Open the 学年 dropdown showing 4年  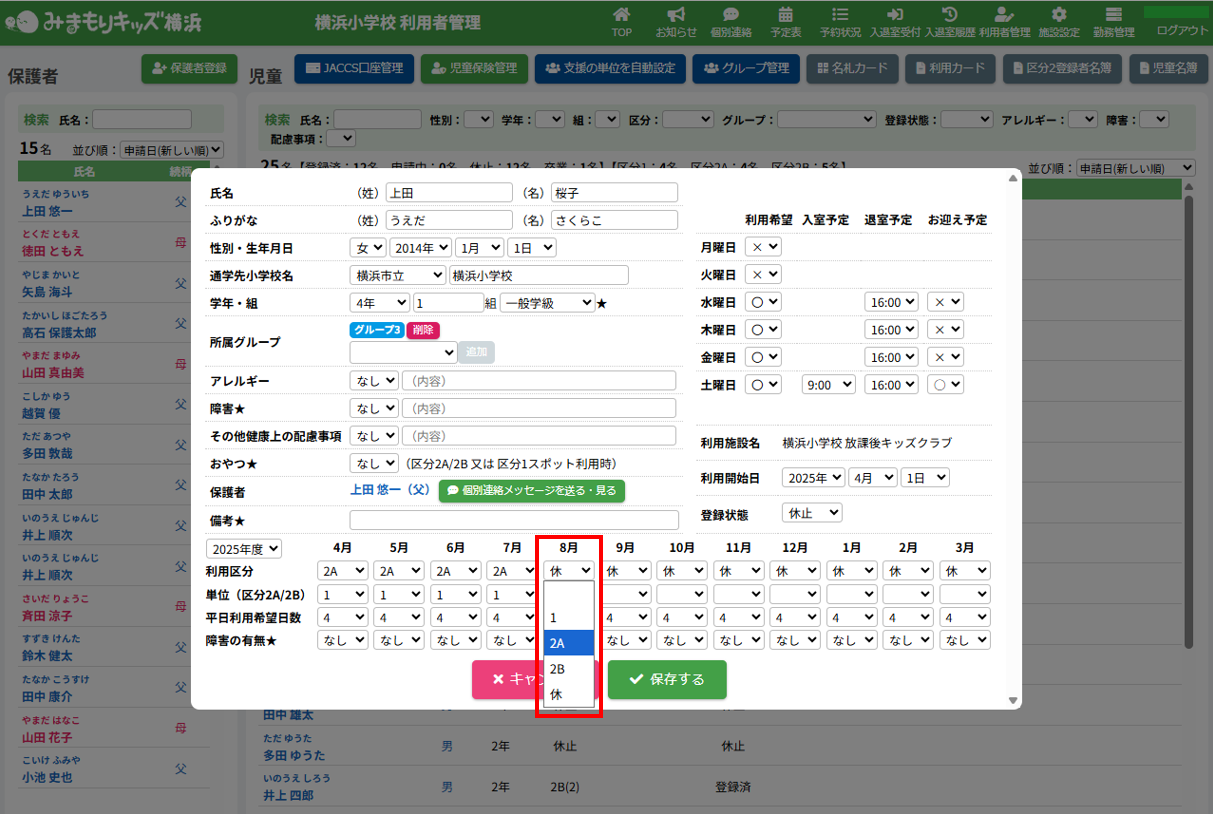coord(379,303)
